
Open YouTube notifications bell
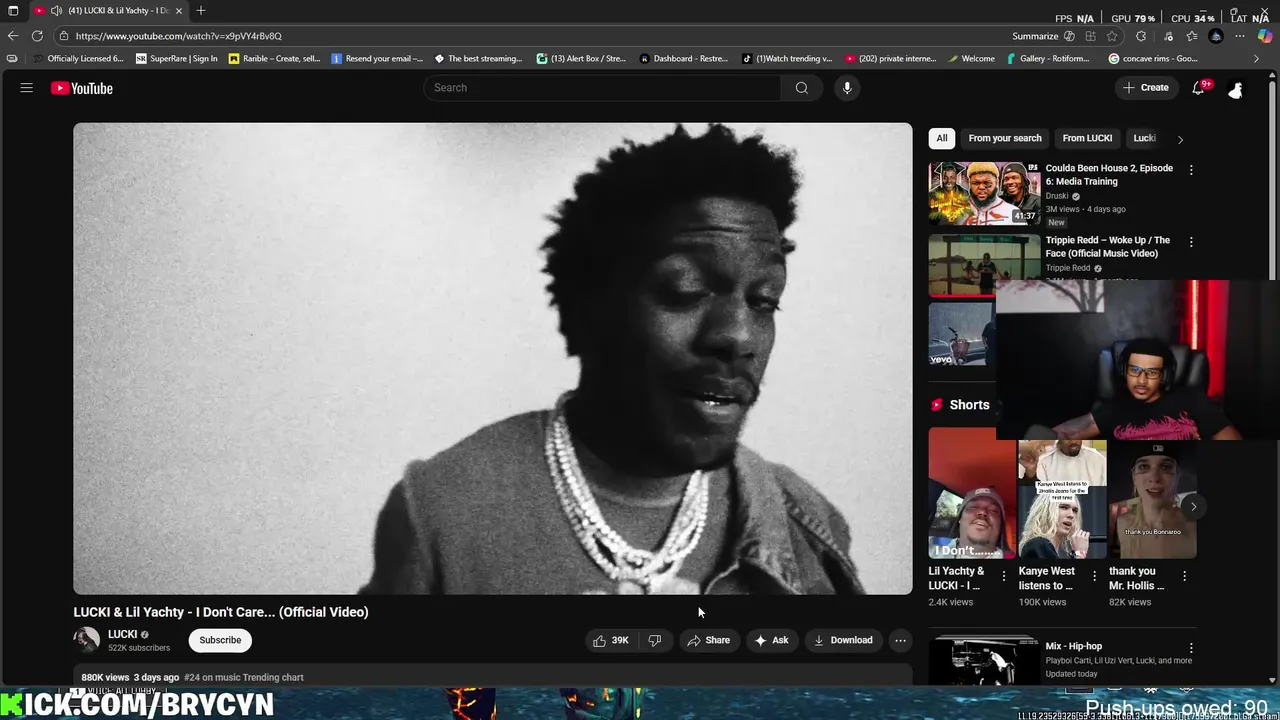[x=1199, y=88]
